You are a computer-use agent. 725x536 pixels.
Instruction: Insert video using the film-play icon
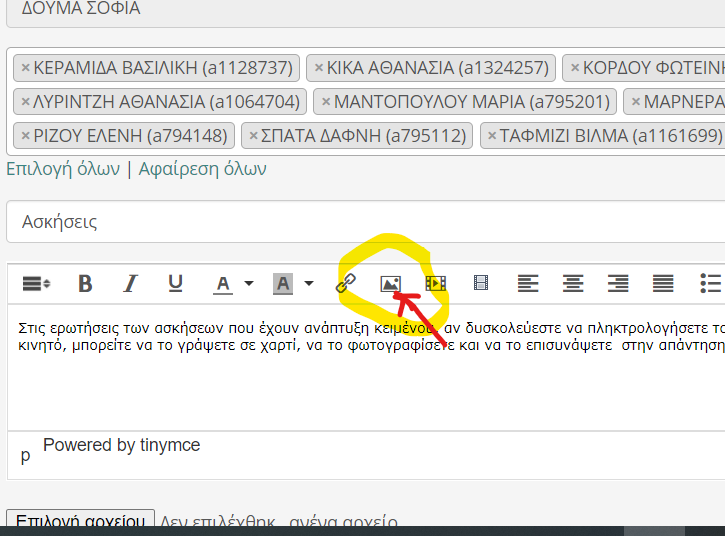tap(436, 284)
